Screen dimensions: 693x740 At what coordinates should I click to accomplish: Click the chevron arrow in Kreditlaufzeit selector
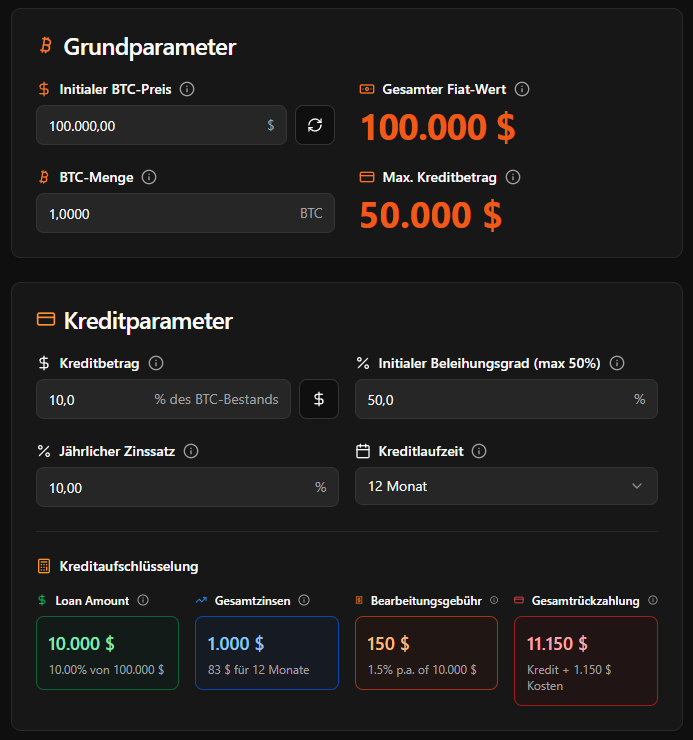637,486
